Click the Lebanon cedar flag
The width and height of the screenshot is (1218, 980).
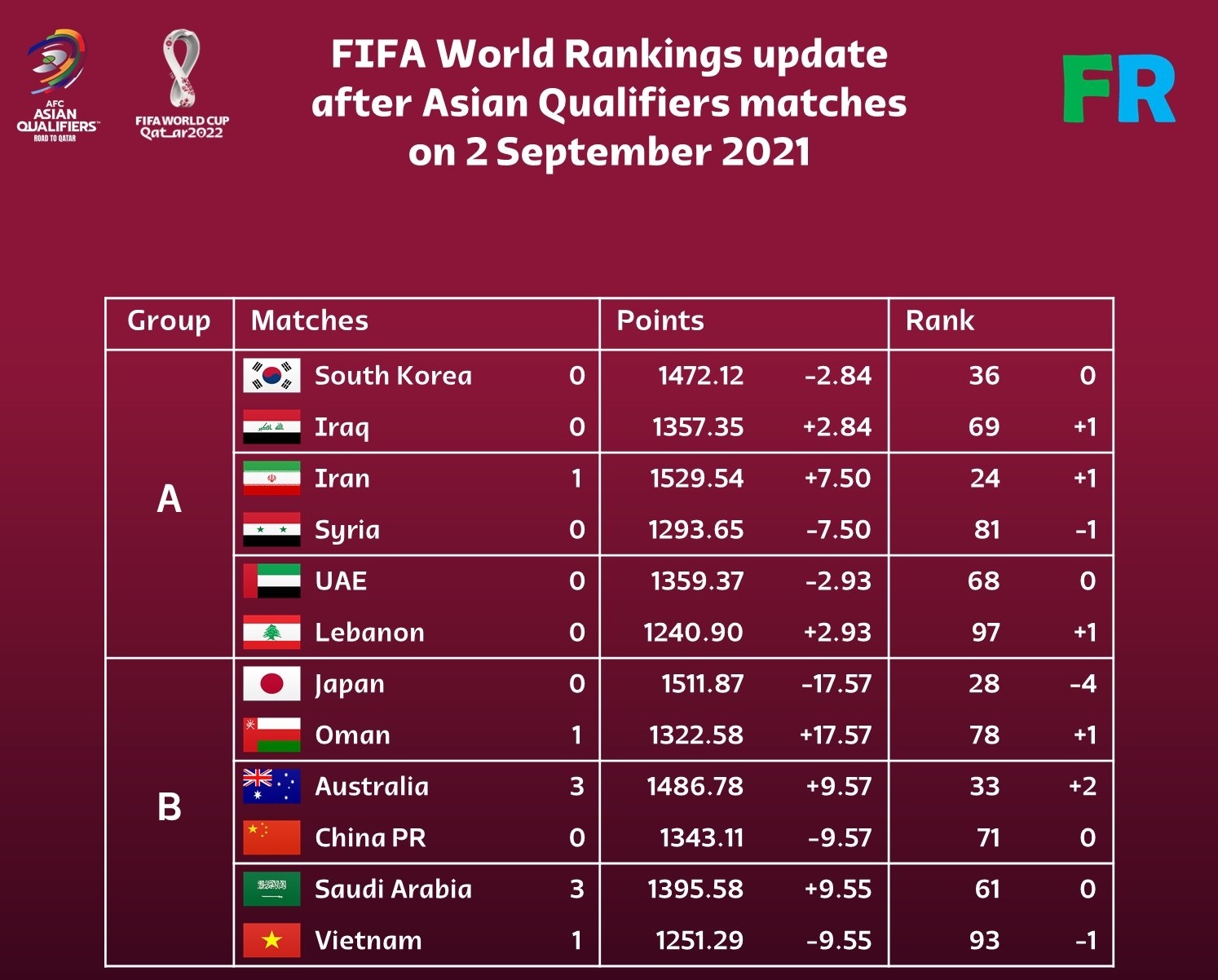coord(271,633)
